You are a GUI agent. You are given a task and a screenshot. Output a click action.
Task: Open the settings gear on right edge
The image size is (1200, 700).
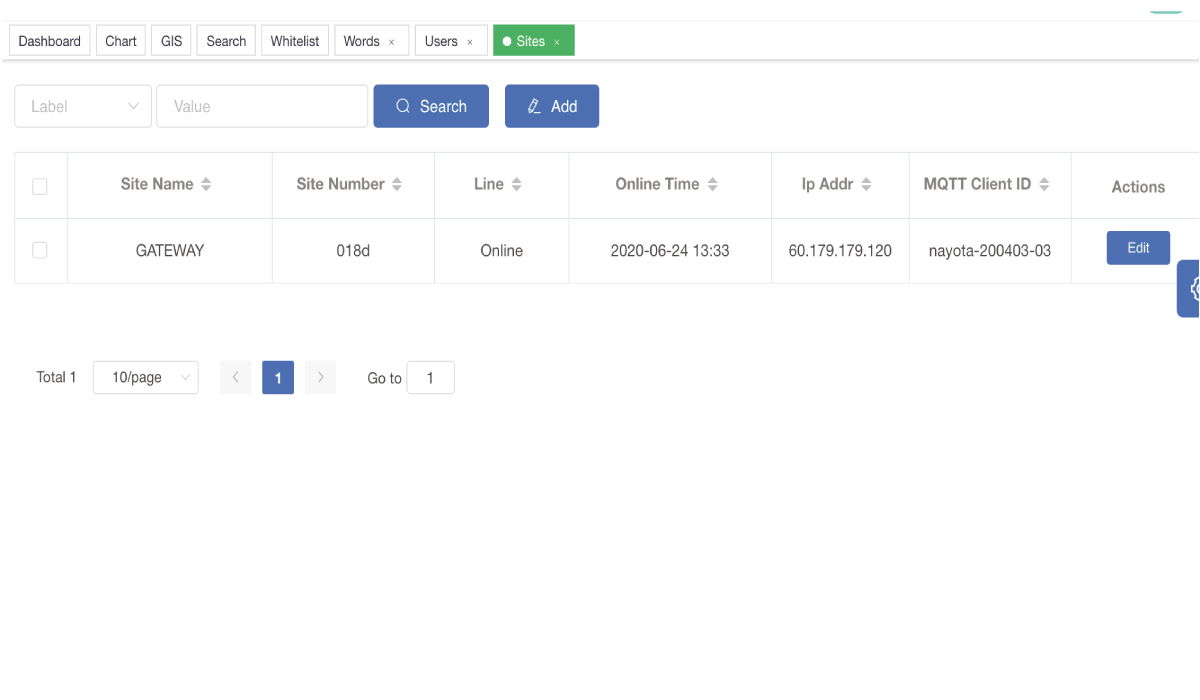[1189, 289]
